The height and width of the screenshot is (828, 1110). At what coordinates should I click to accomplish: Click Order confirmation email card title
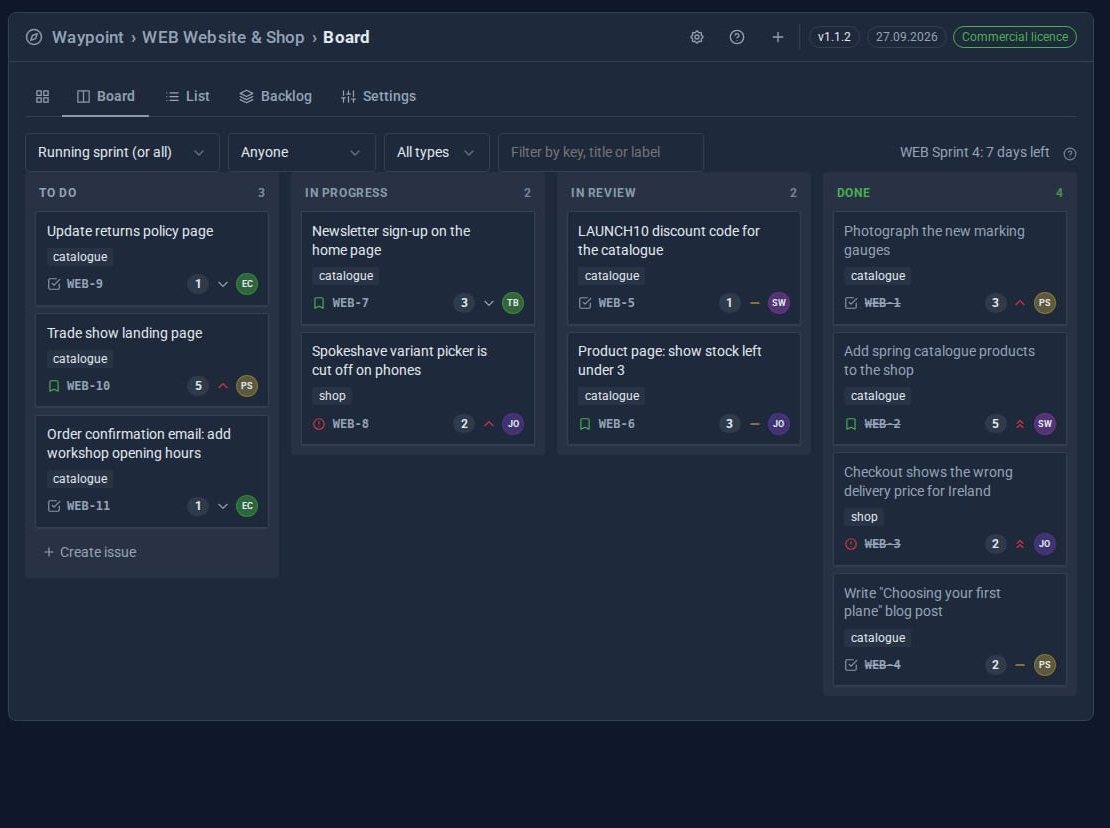(139, 444)
